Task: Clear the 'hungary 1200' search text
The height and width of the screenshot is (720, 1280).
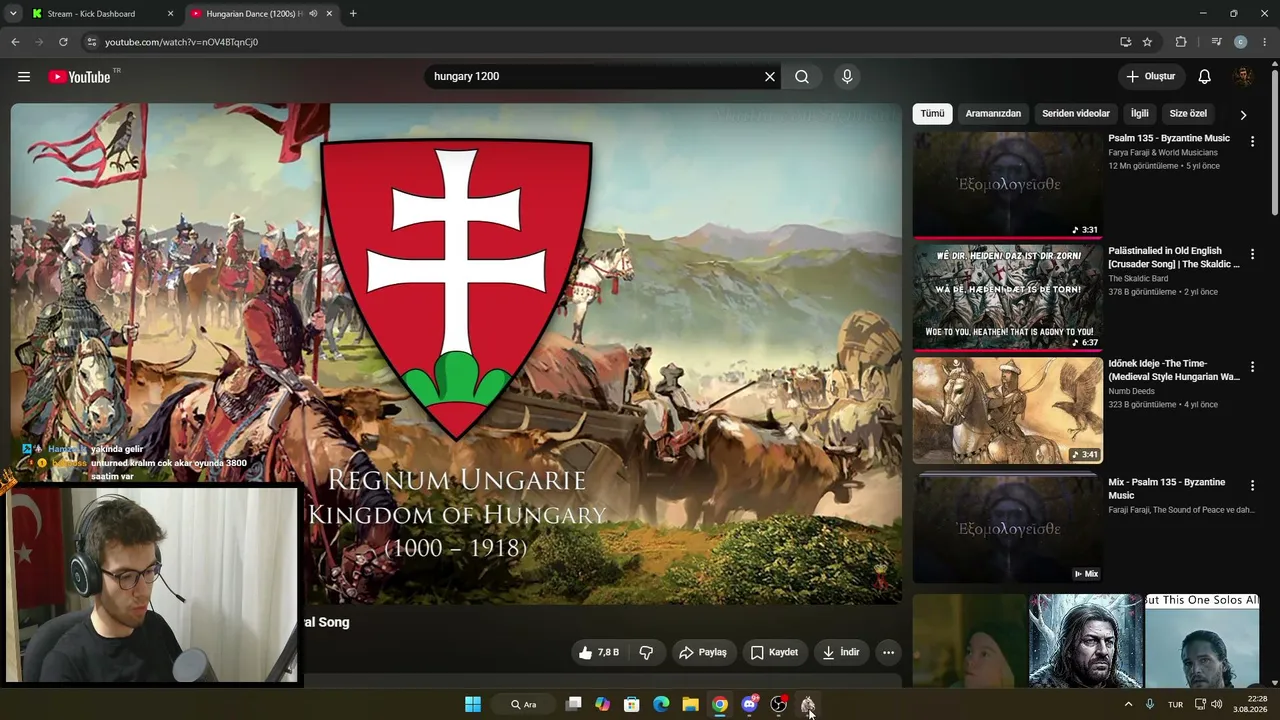Action: point(770,77)
